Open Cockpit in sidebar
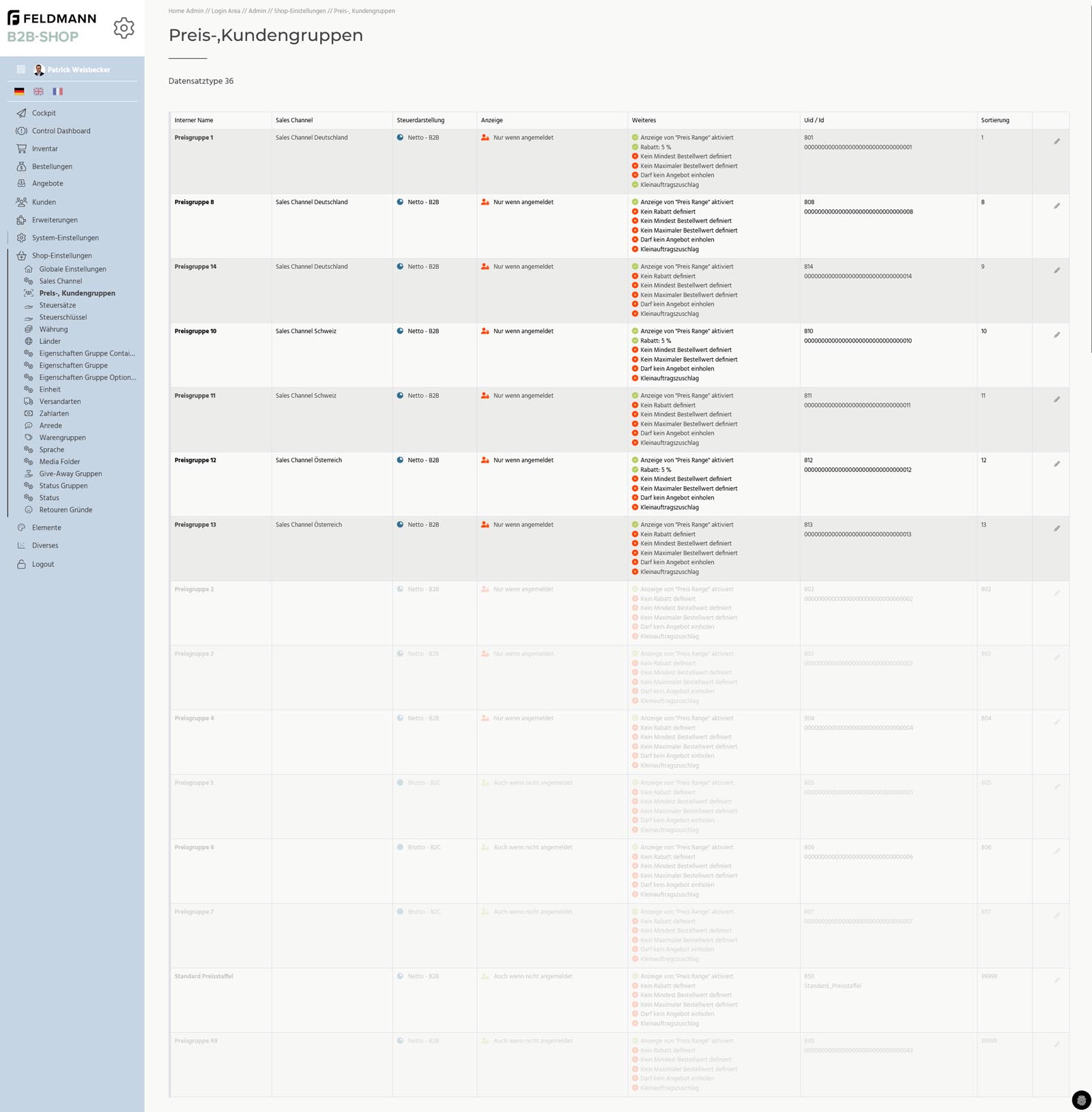 [44, 113]
